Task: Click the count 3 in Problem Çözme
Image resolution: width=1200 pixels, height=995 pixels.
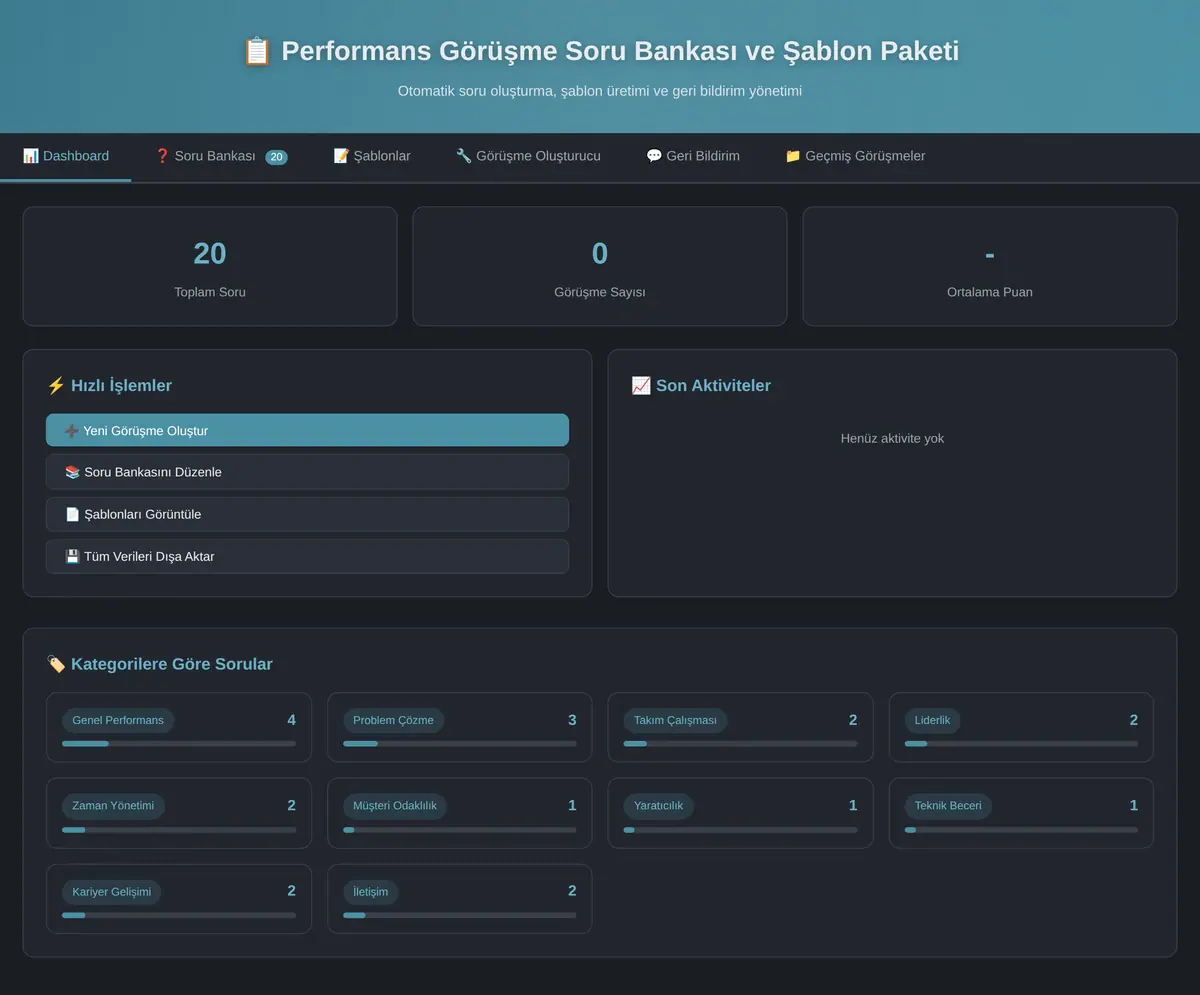Action: click(572, 720)
